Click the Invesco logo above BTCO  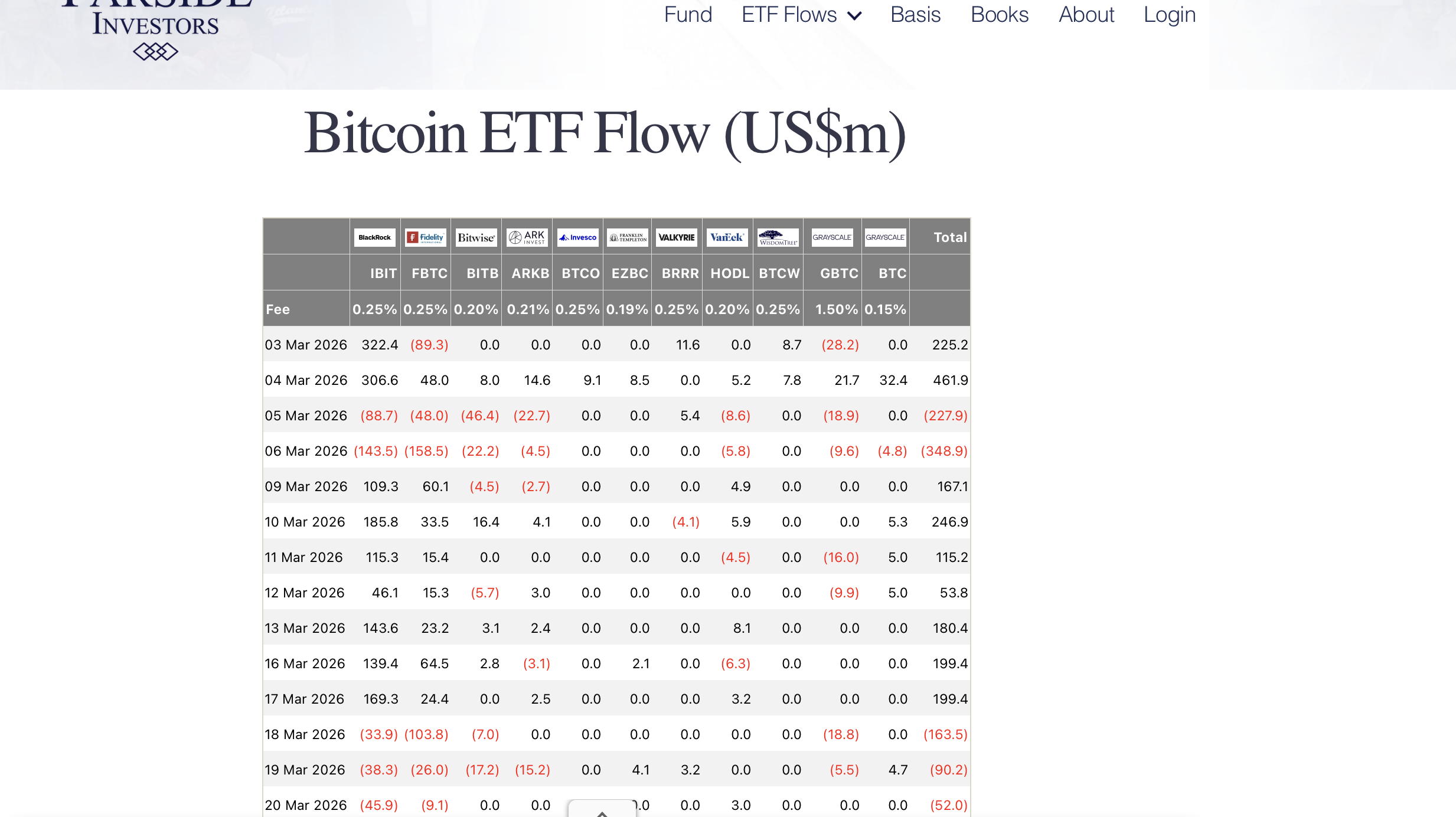pyautogui.click(x=577, y=237)
